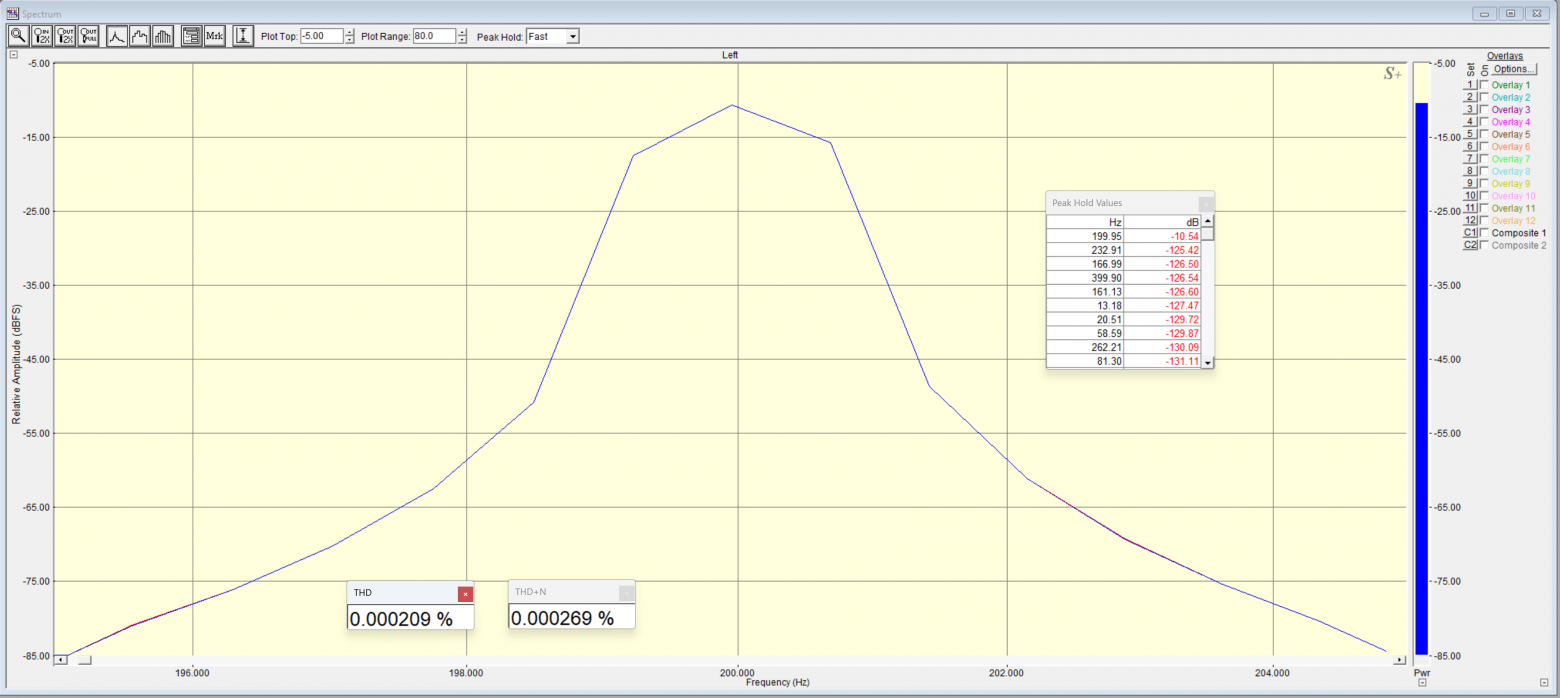Select the magnifier zoom tool

[18, 36]
